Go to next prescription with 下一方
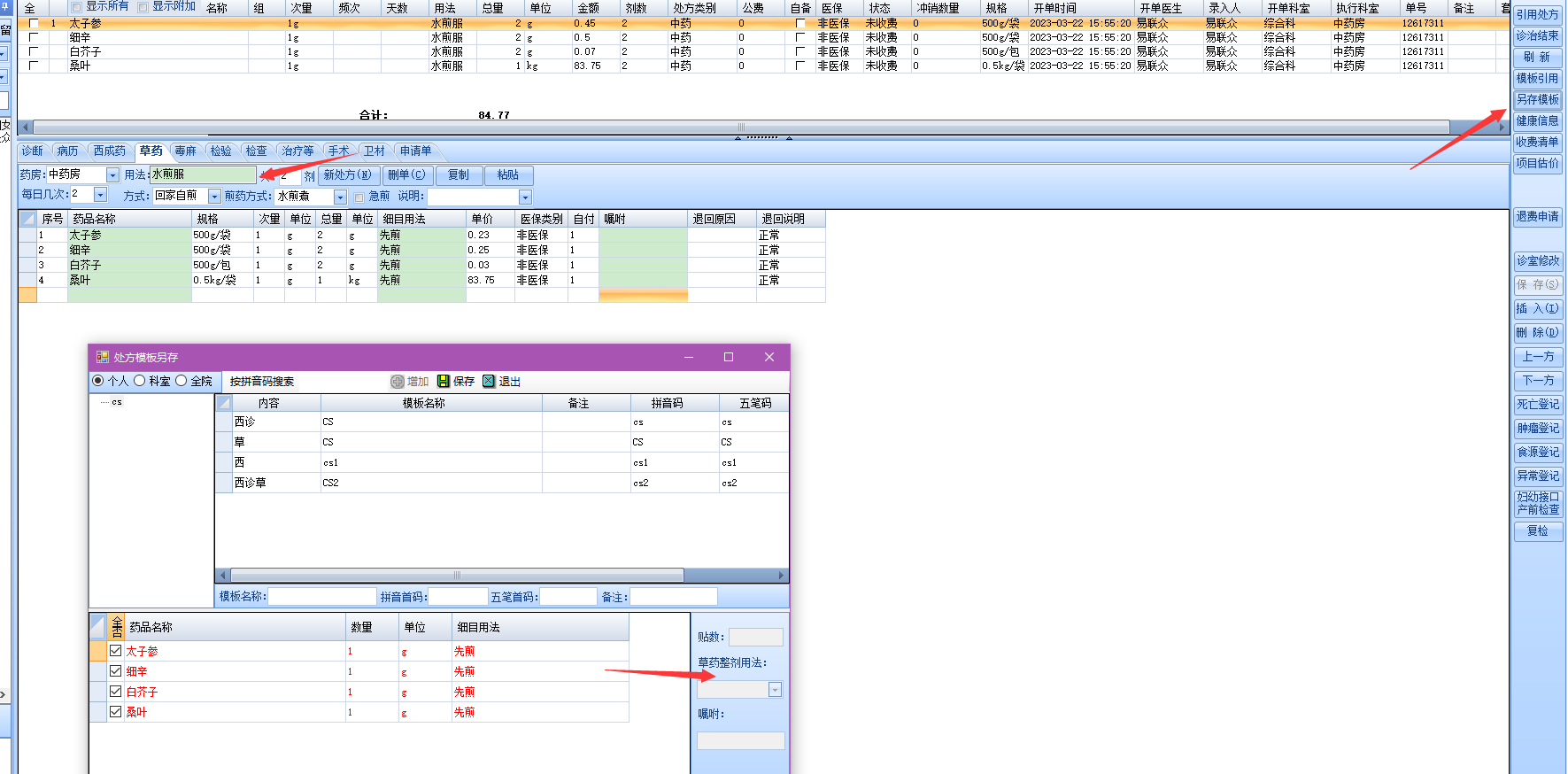 1538,381
